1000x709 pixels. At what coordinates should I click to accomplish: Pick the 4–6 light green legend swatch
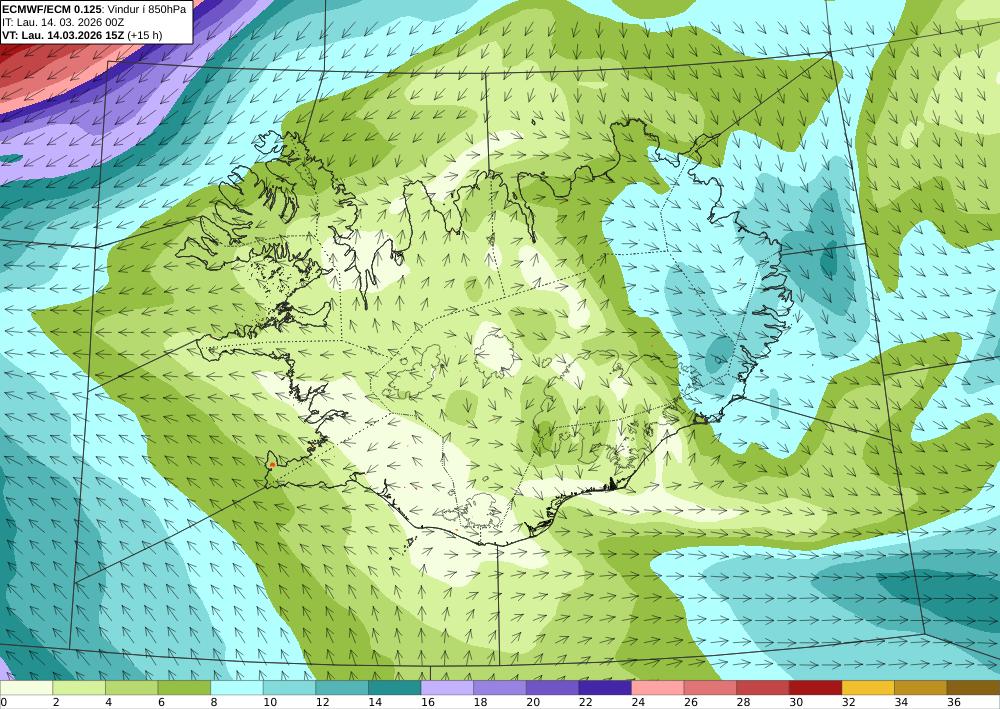click(x=131, y=688)
